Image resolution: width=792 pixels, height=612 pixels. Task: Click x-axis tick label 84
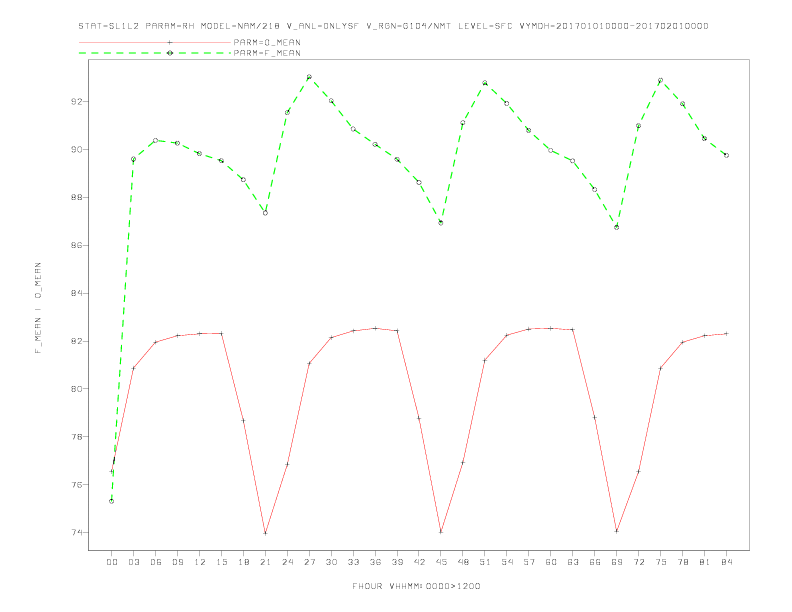point(726,562)
